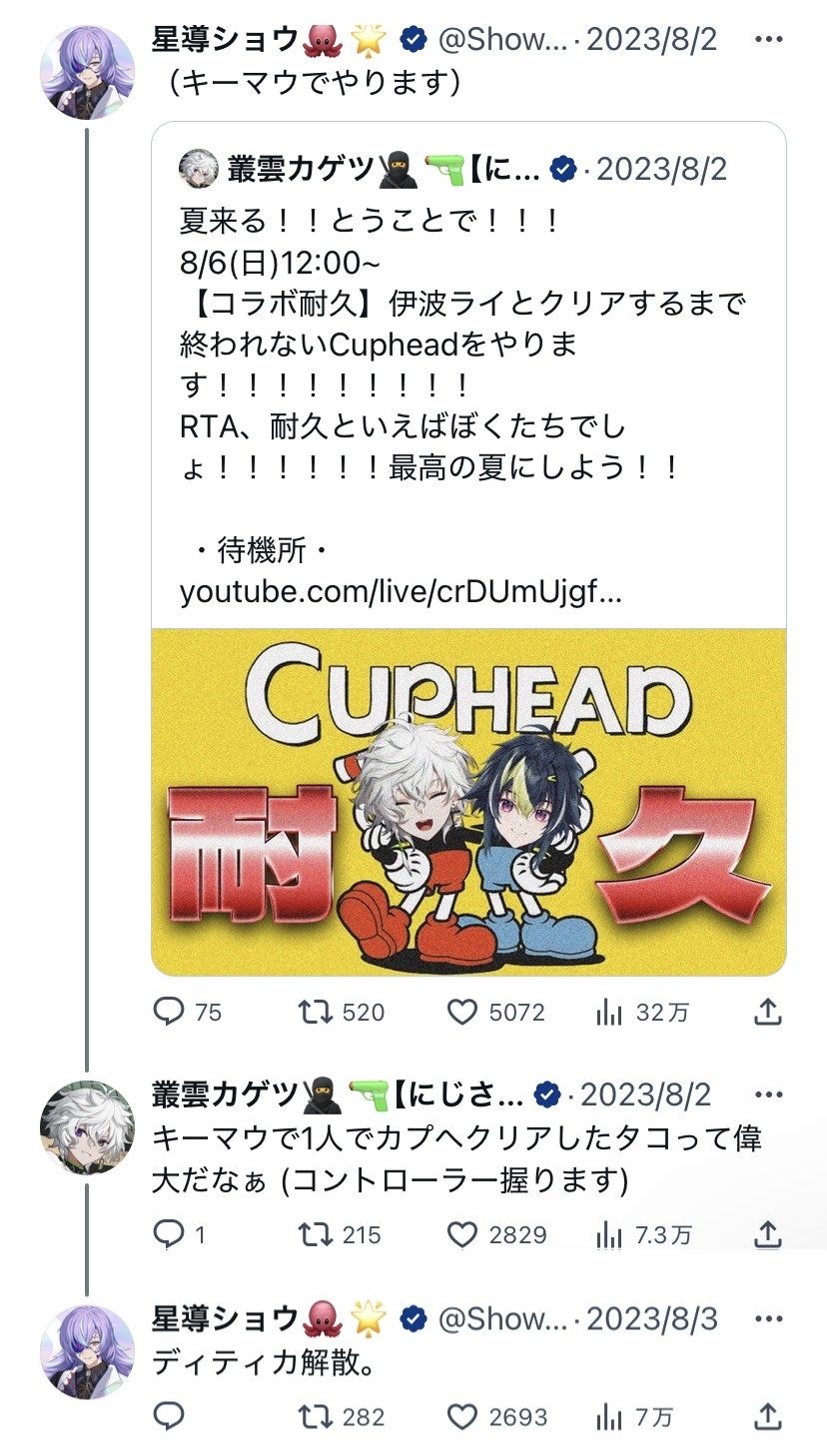Open the youtube.com/live waiting room link

(x=401, y=593)
